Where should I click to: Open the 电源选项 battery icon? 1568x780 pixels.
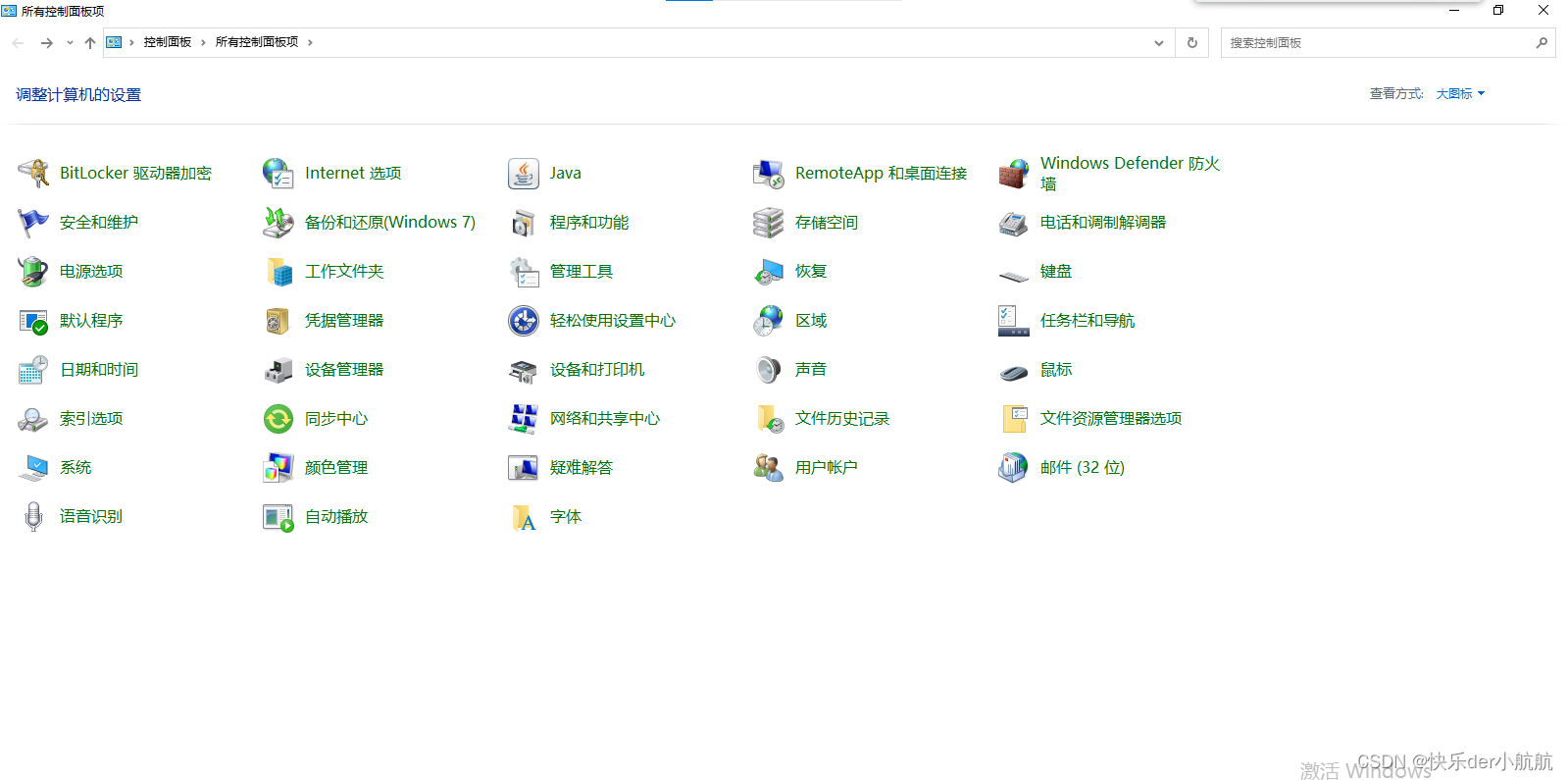point(33,272)
